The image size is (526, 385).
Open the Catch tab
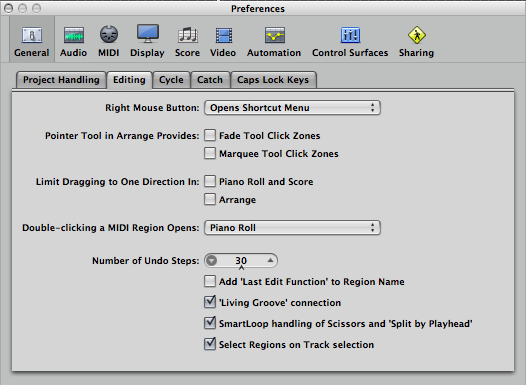pos(210,80)
